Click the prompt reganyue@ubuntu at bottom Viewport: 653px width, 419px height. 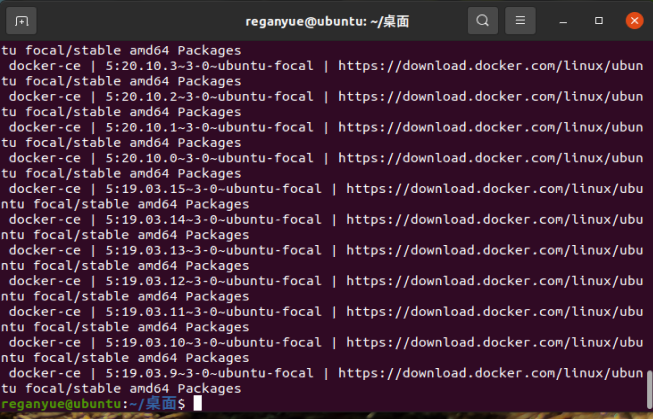click(x=61, y=404)
